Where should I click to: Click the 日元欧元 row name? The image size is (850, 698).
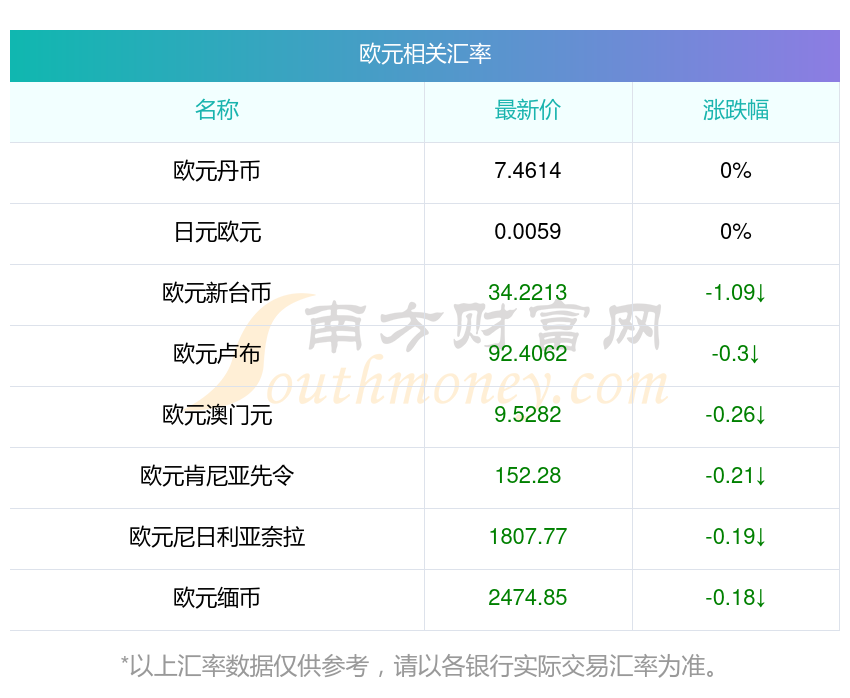(x=217, y=232)
